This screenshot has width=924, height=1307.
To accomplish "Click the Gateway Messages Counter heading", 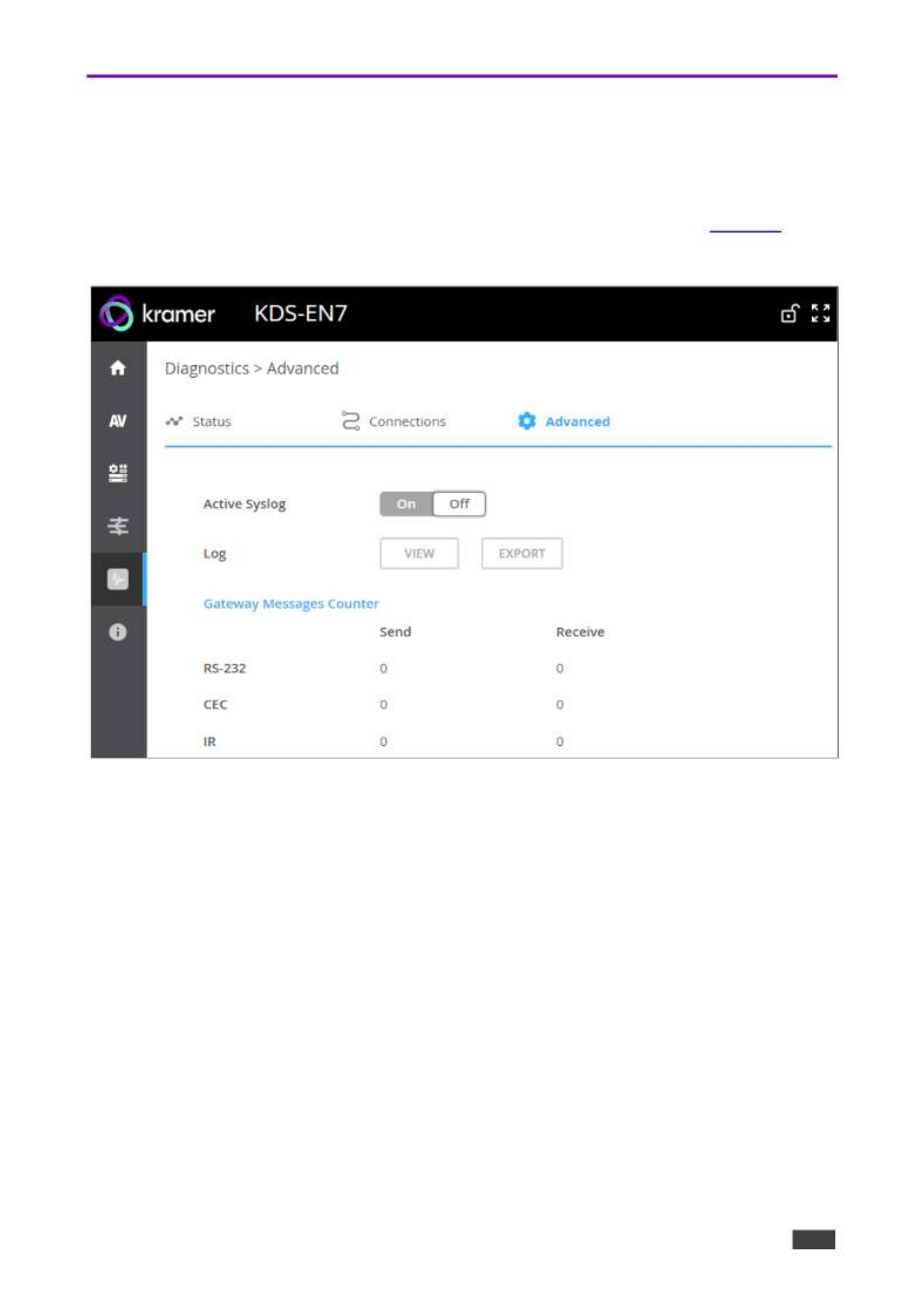I will pos(291,603).
